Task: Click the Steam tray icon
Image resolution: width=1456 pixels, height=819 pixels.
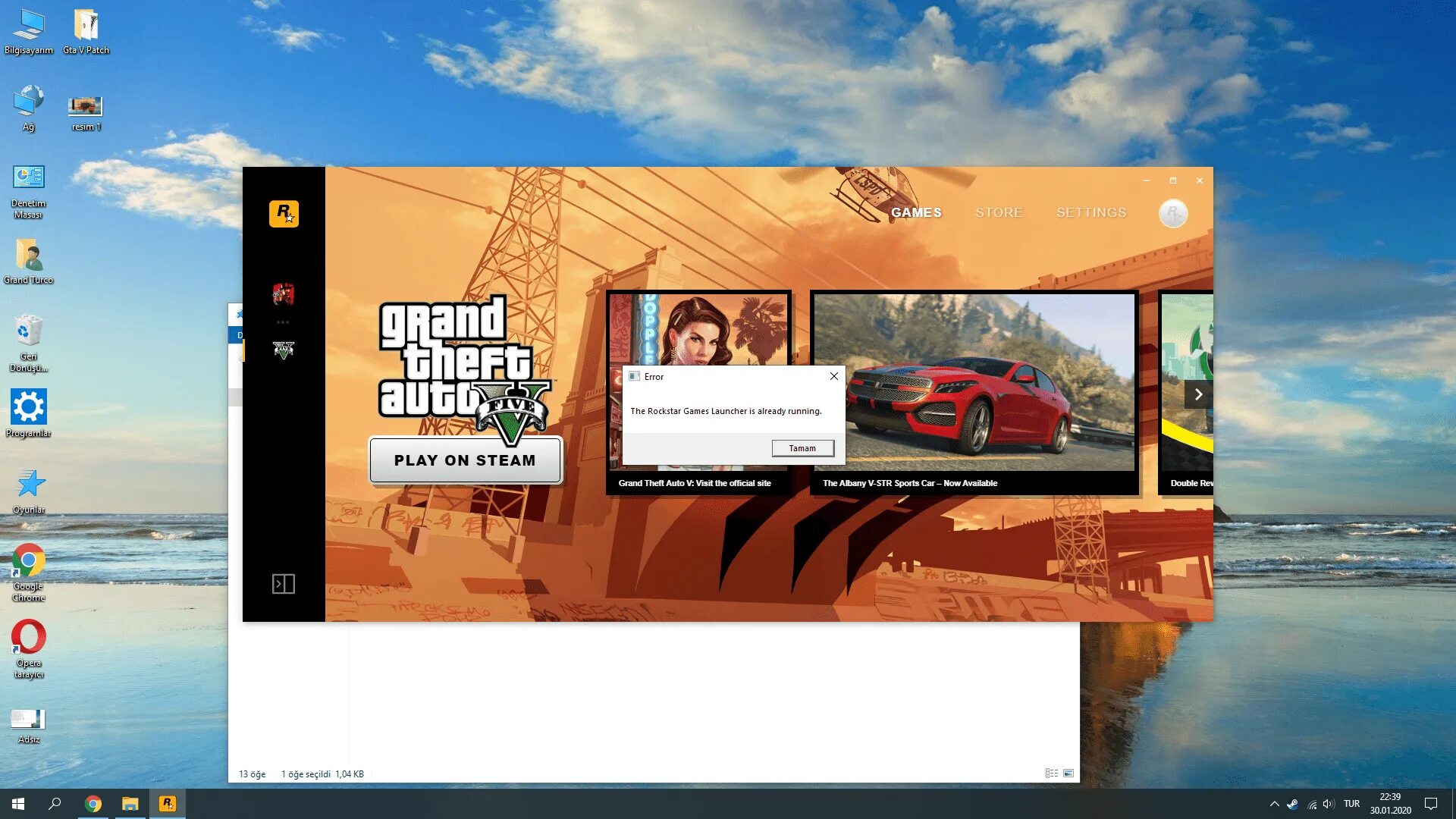Action: [x=1293, y=804]
